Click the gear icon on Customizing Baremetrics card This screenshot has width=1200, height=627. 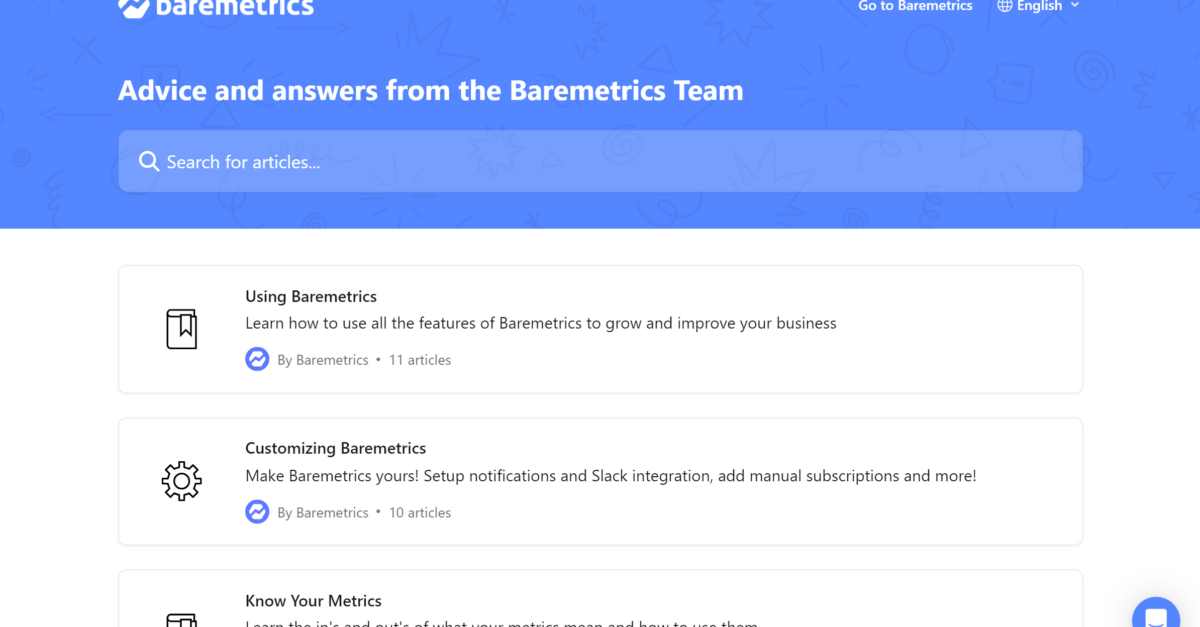181,481
